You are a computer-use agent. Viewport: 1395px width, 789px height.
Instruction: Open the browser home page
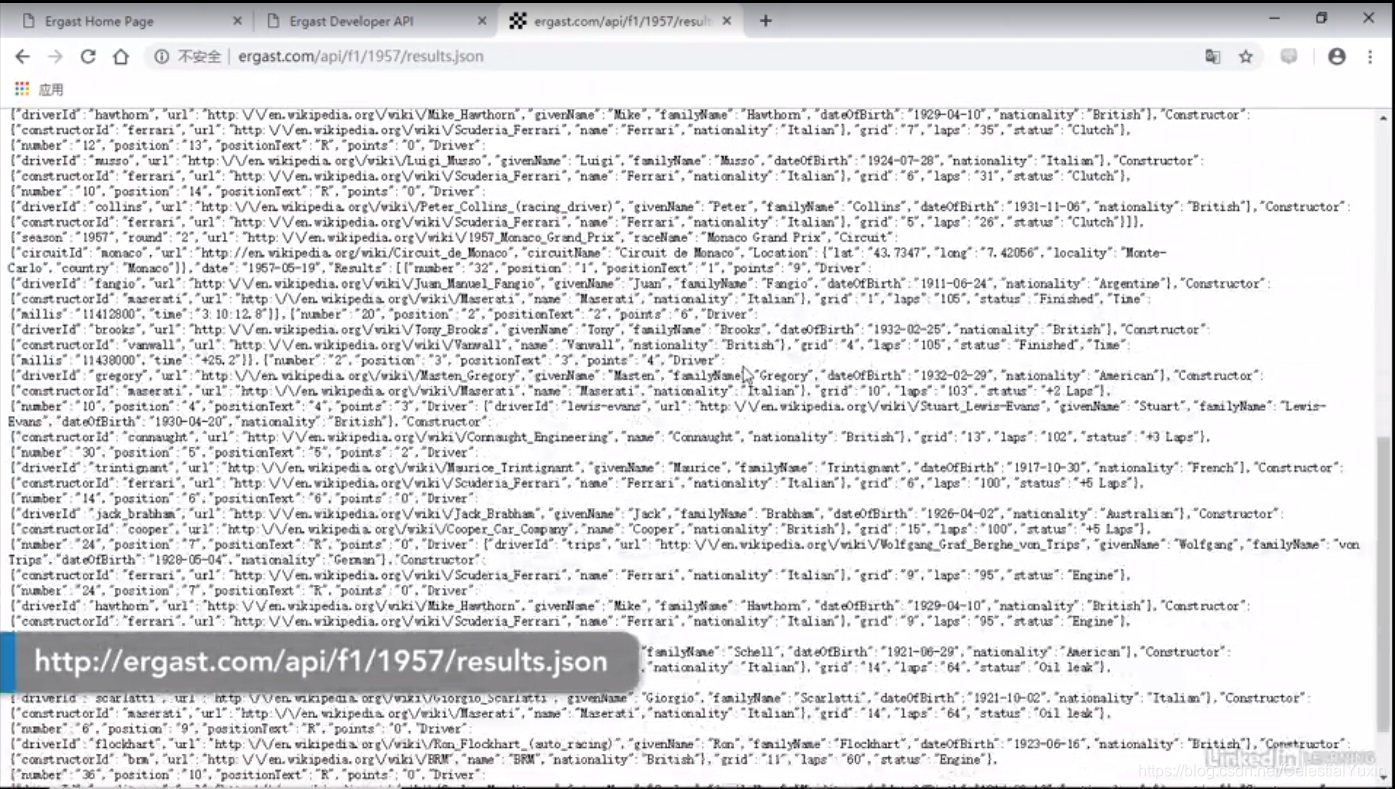tap(121, 57)
